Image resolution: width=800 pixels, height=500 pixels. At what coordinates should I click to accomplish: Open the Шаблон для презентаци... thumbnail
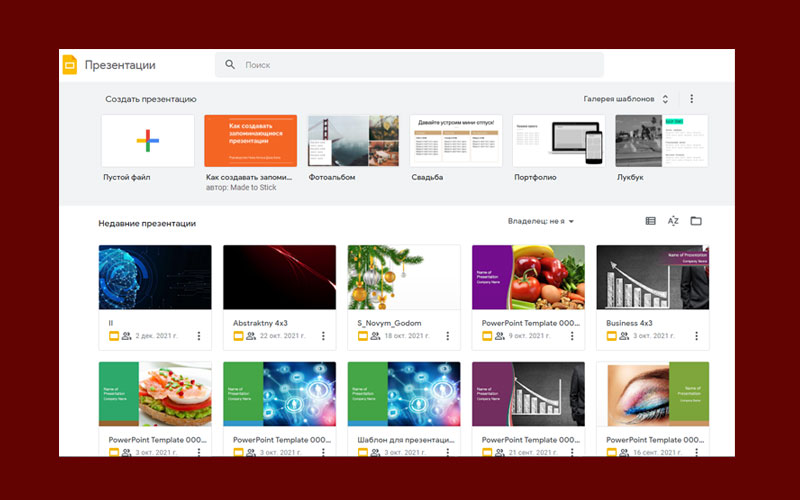coord(404,394)
